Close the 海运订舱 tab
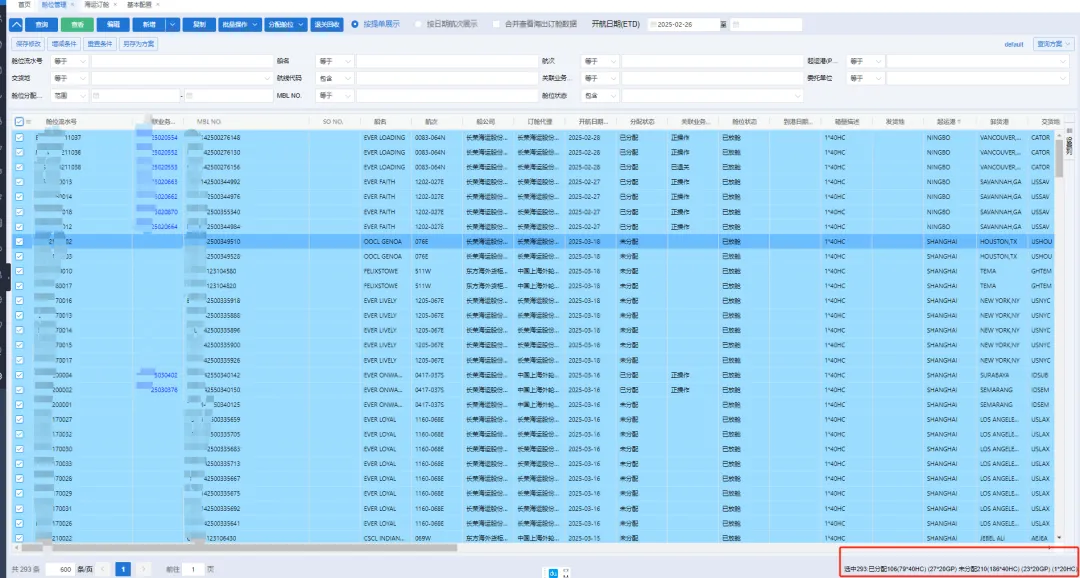1080x578 pixels. (114, 5)
